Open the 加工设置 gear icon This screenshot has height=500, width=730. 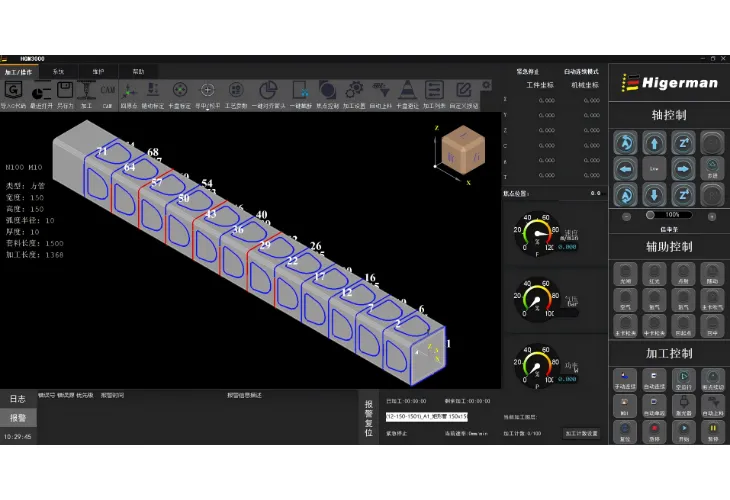click(354, 91)
